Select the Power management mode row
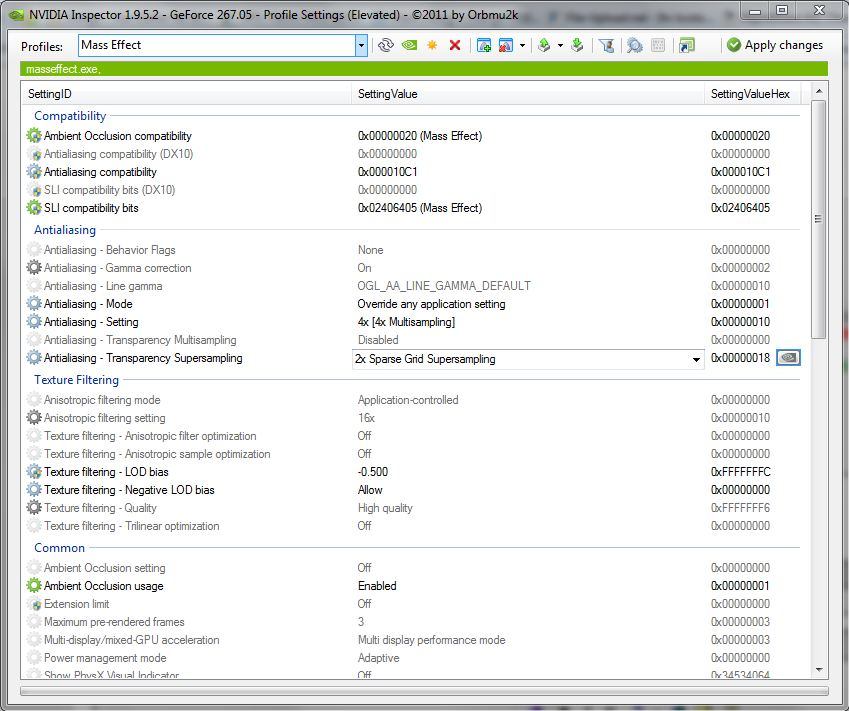Viewport: 849px width, 711px height. pyautogui.click(x=413, y=658)
